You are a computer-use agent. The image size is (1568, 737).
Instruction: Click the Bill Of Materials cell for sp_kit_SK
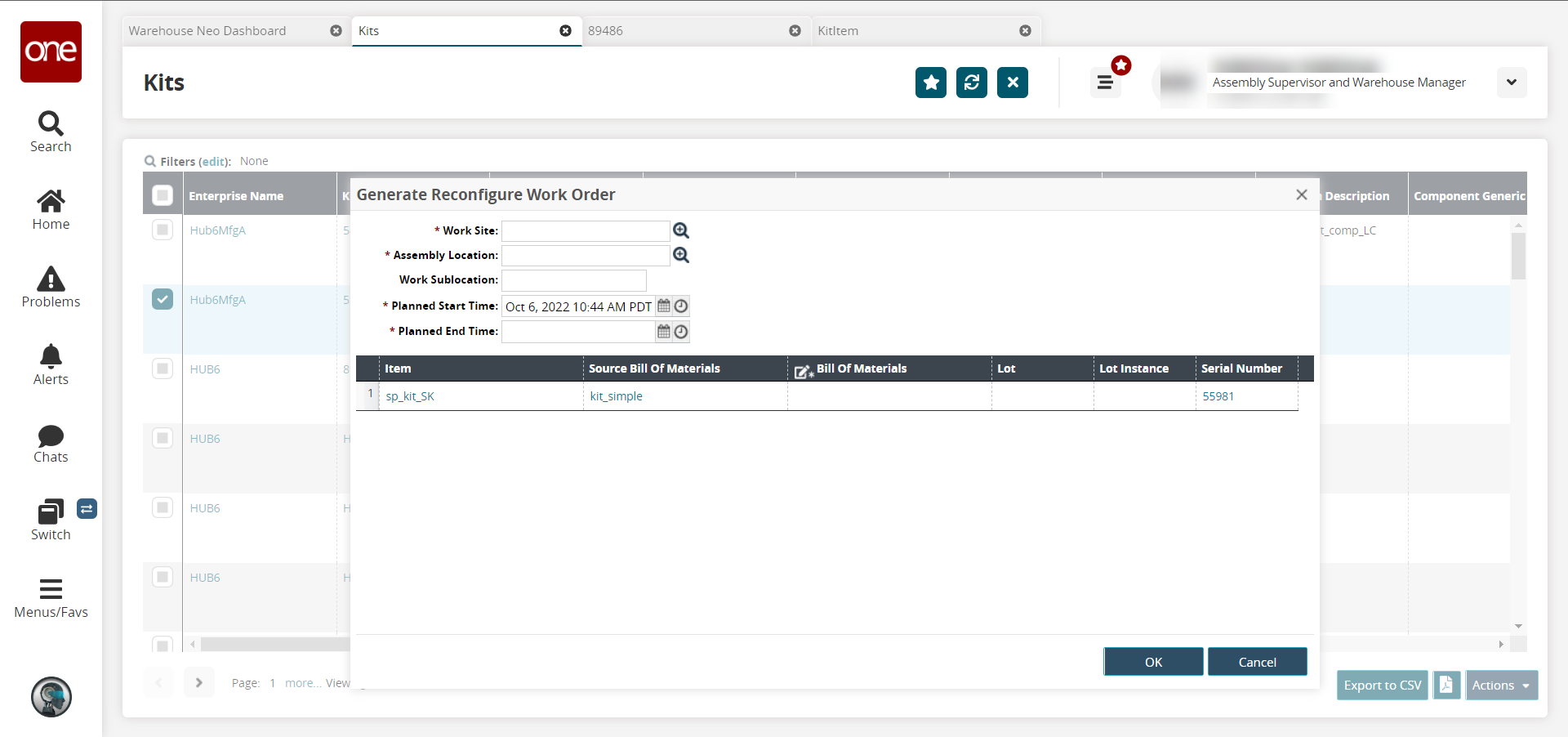coord(889,396)
